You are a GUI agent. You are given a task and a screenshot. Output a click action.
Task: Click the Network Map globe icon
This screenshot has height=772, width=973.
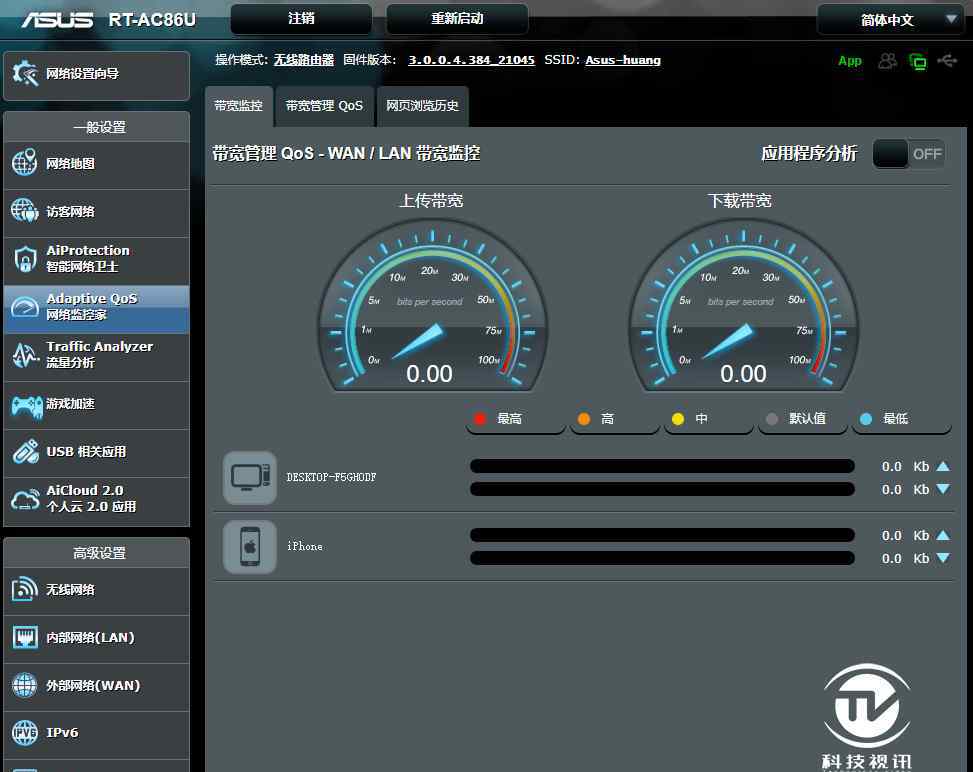[x=24, y=163]
